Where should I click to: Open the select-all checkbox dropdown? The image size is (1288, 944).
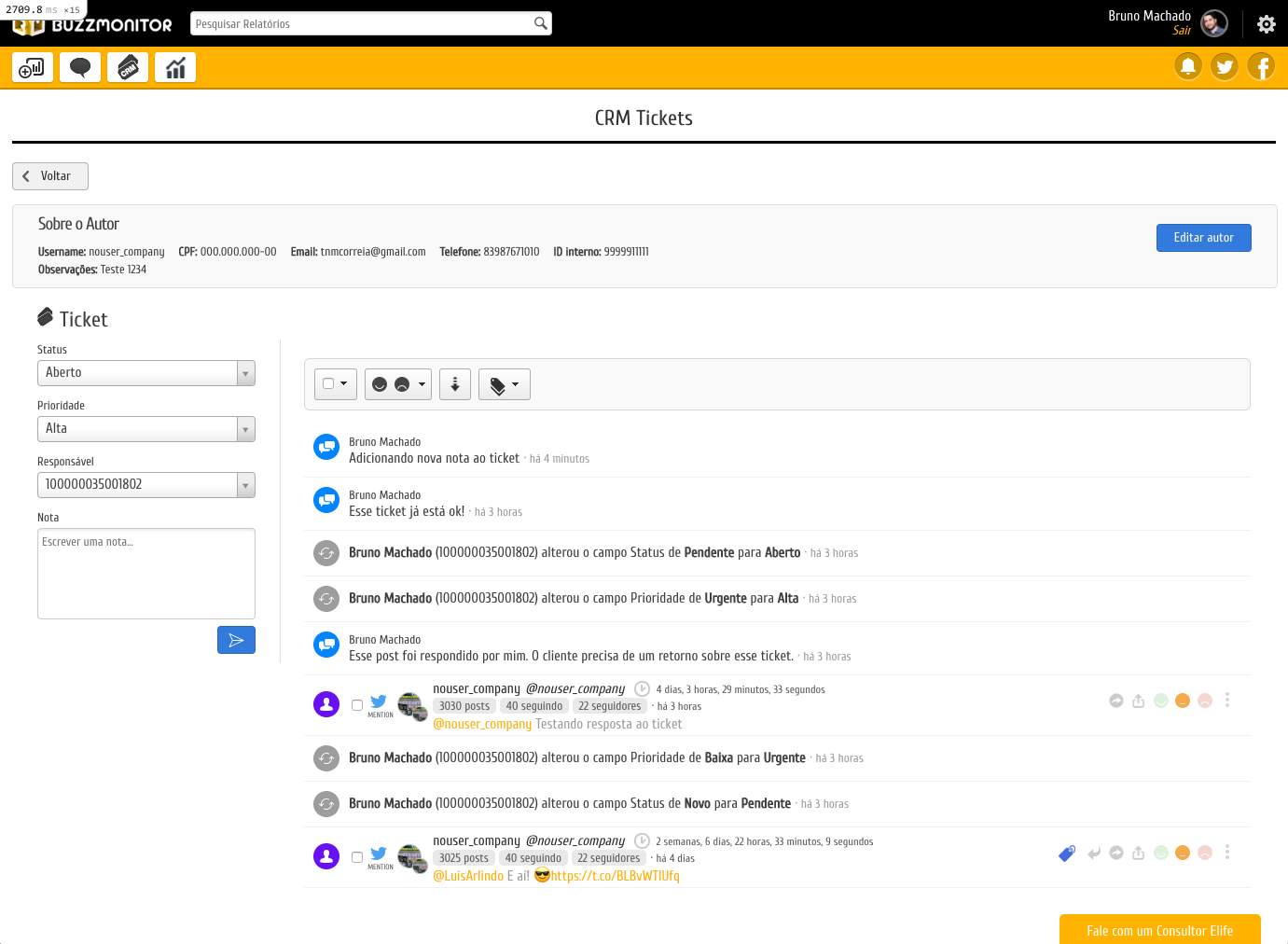(x=336, y=384)
